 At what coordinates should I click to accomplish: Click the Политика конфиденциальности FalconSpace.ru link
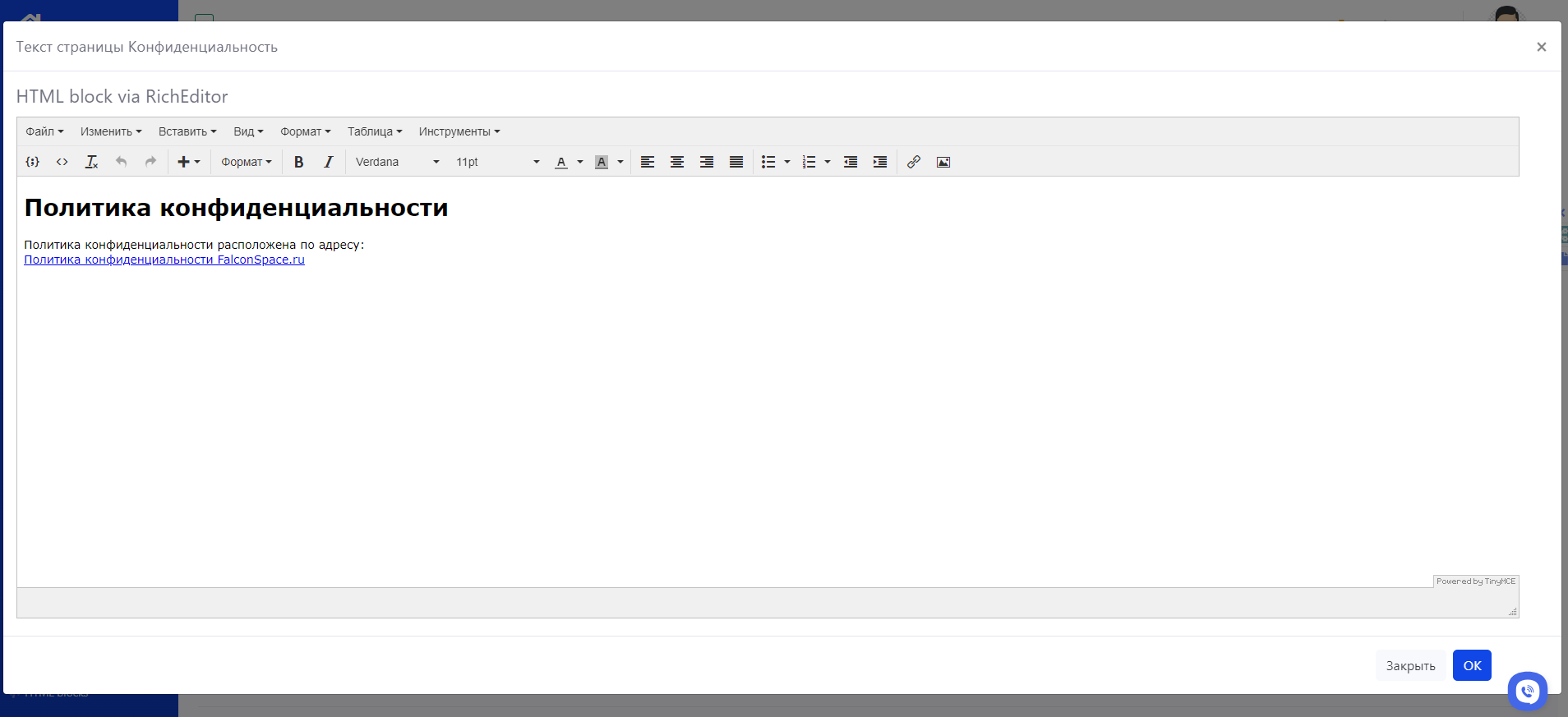(164, 260)
